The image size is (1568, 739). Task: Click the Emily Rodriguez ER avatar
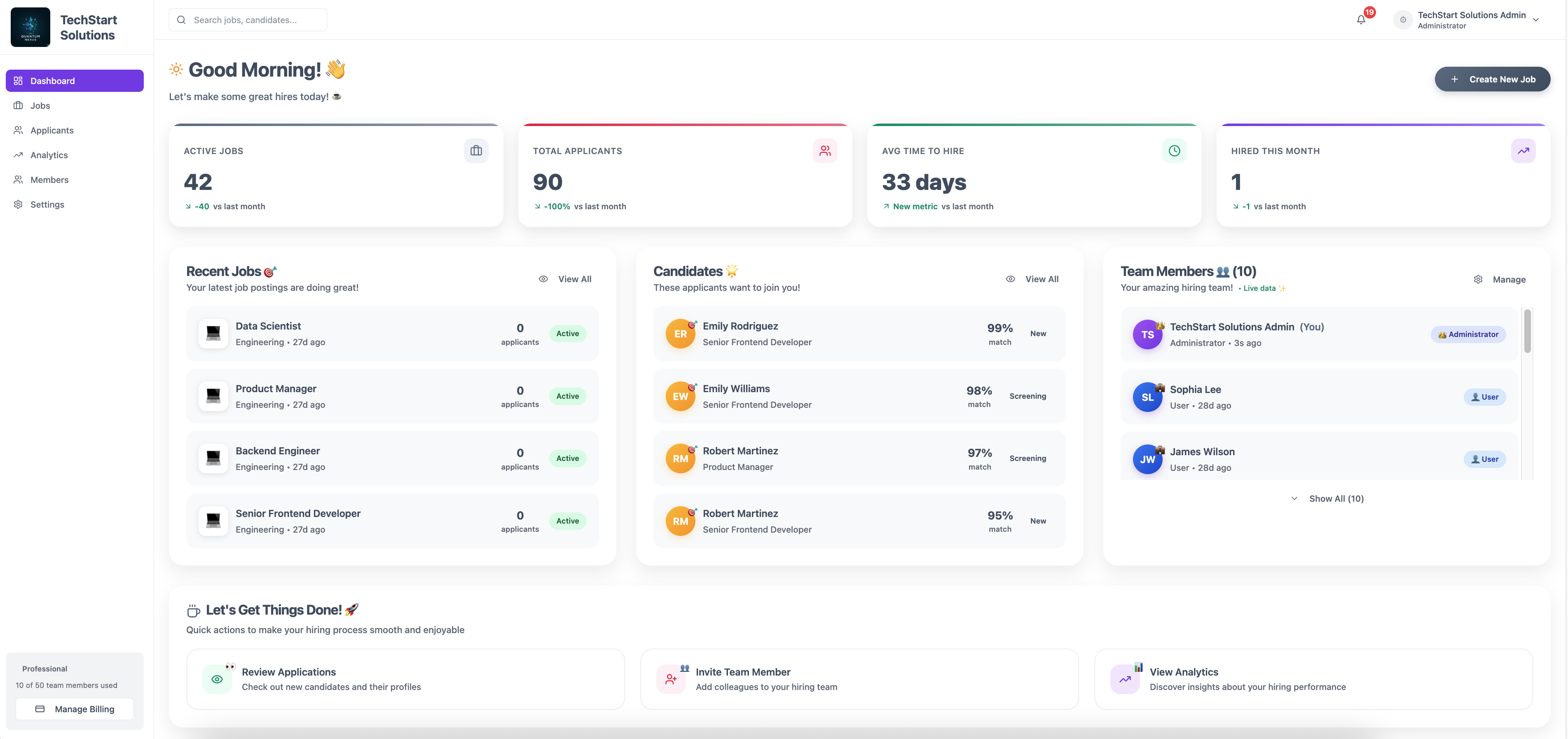(680, 334)
